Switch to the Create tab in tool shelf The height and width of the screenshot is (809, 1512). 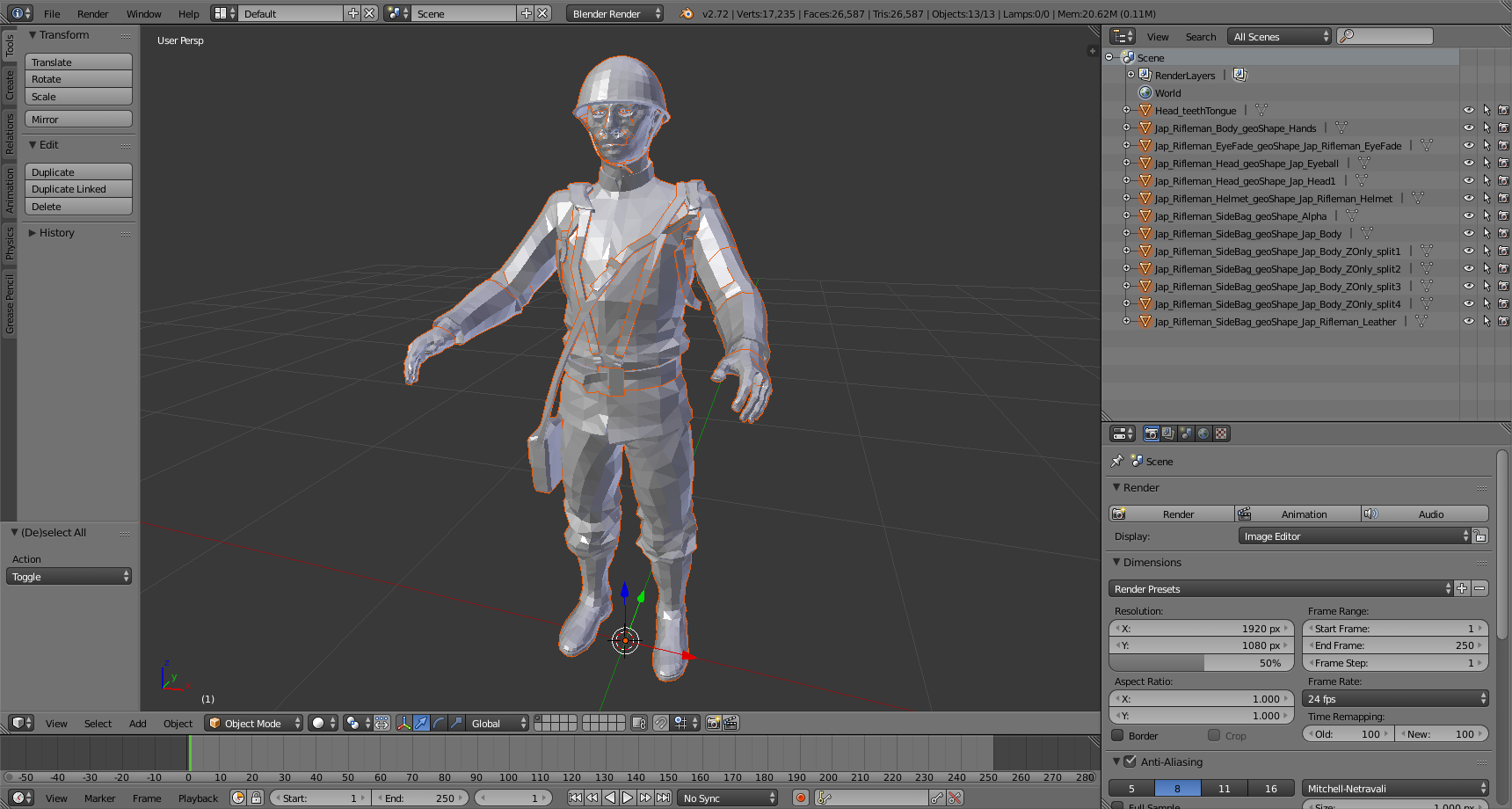pyautogui.click(x=10, y=85)
